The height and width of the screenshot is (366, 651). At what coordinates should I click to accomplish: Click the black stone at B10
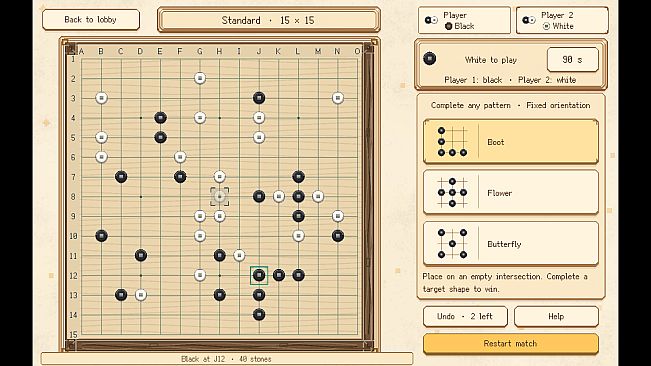pos(101,236)
